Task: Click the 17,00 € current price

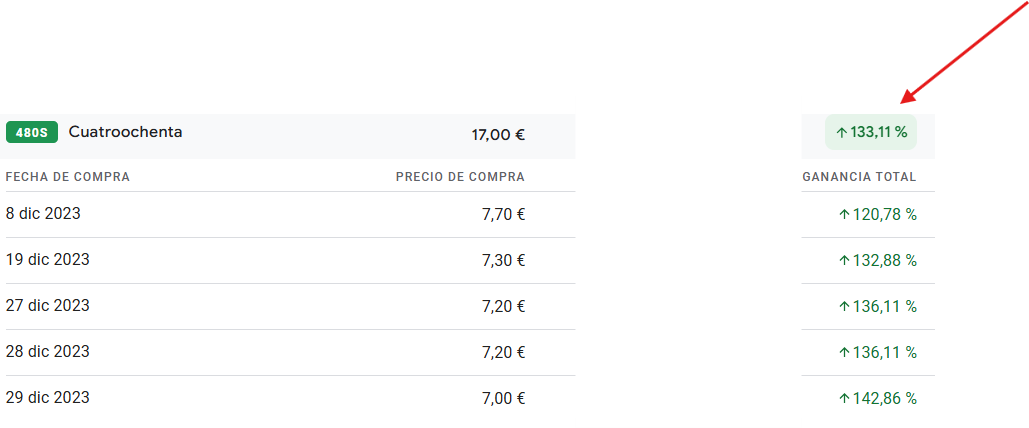Action: [x=498, y=135]
